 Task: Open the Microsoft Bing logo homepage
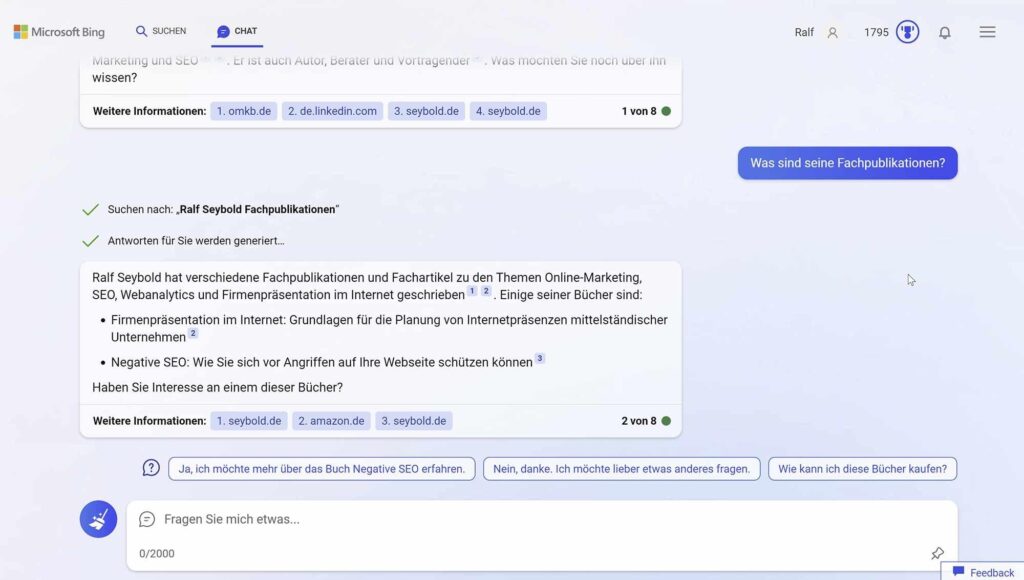59,31
